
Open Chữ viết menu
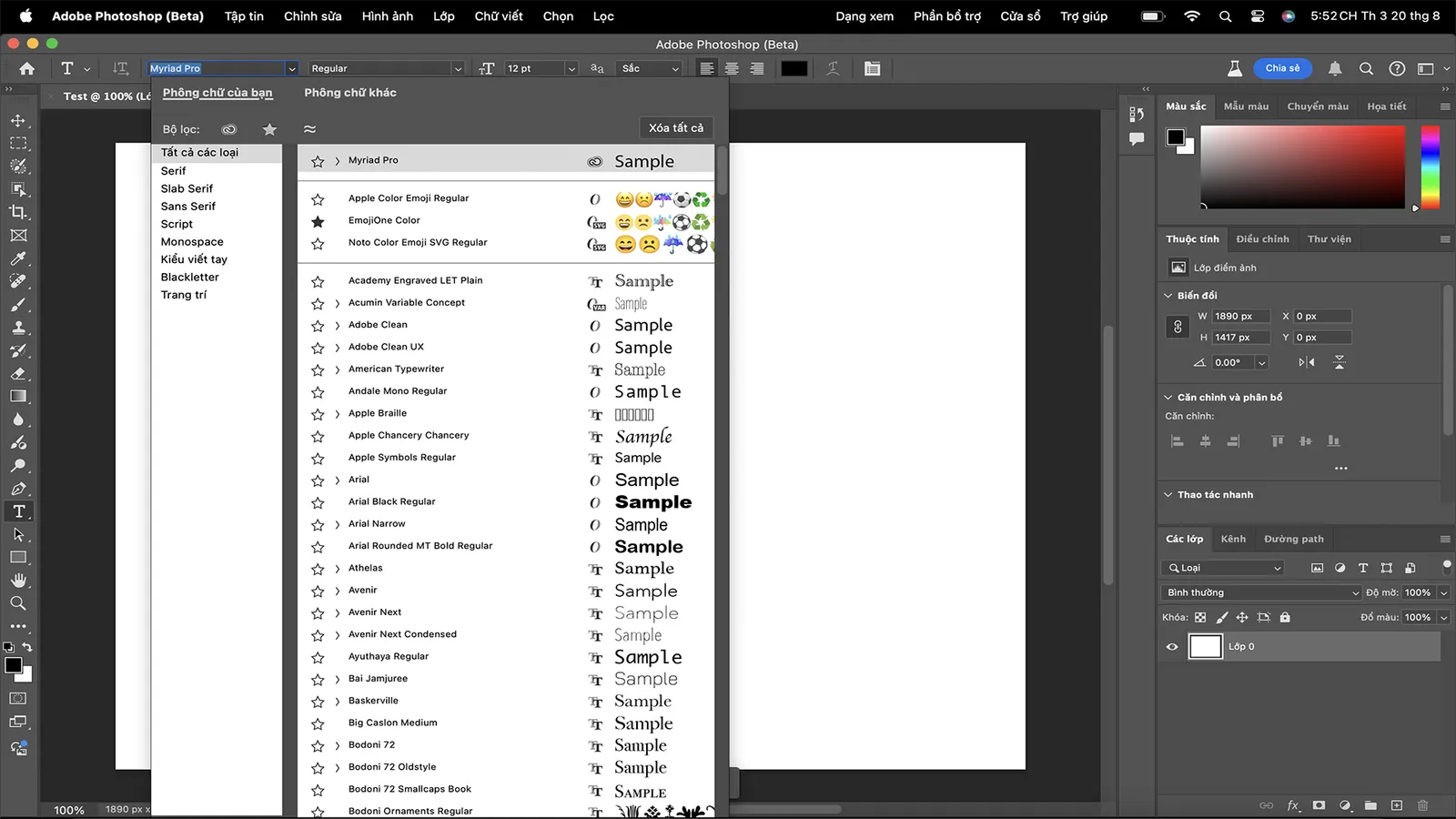point(499,16)
